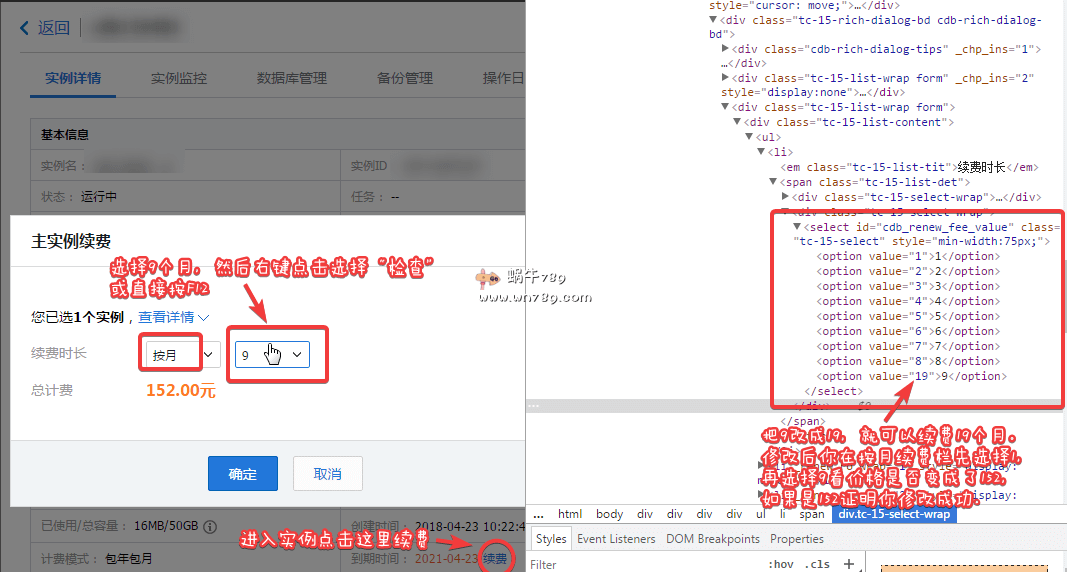1067x572 pixels.
Task: Click the plus icon to add new style rule
Action: tap(849, 564)
